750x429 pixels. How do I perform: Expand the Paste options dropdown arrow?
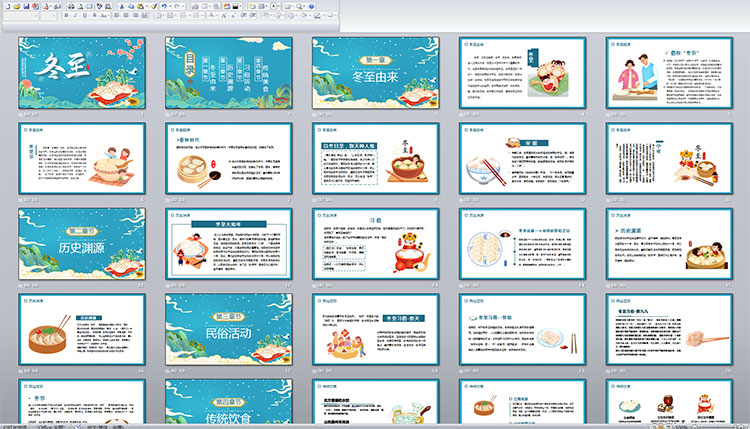coord(147,6)
